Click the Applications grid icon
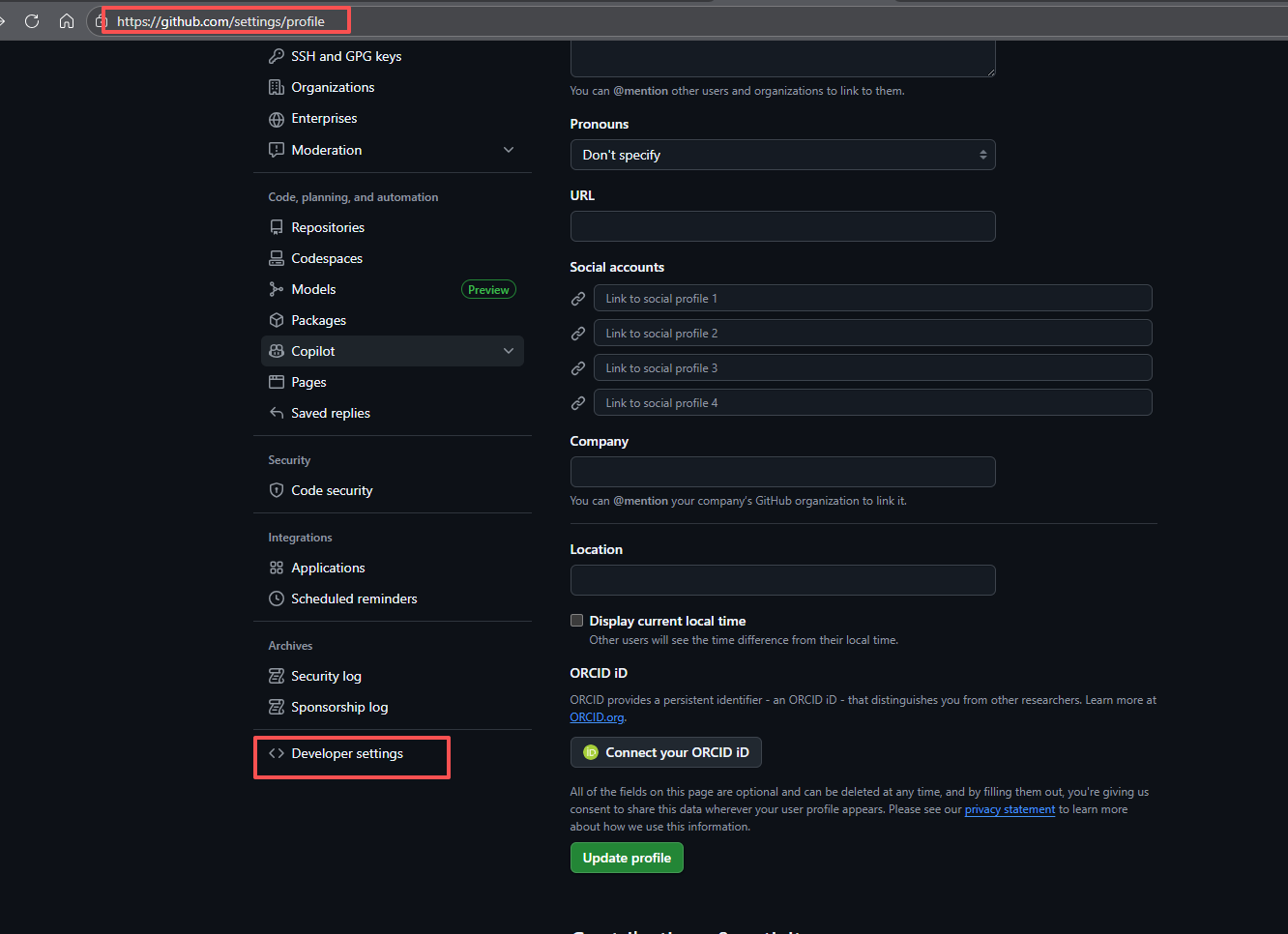The width and height of the screenshot is (1288, 934). (277, 568)
